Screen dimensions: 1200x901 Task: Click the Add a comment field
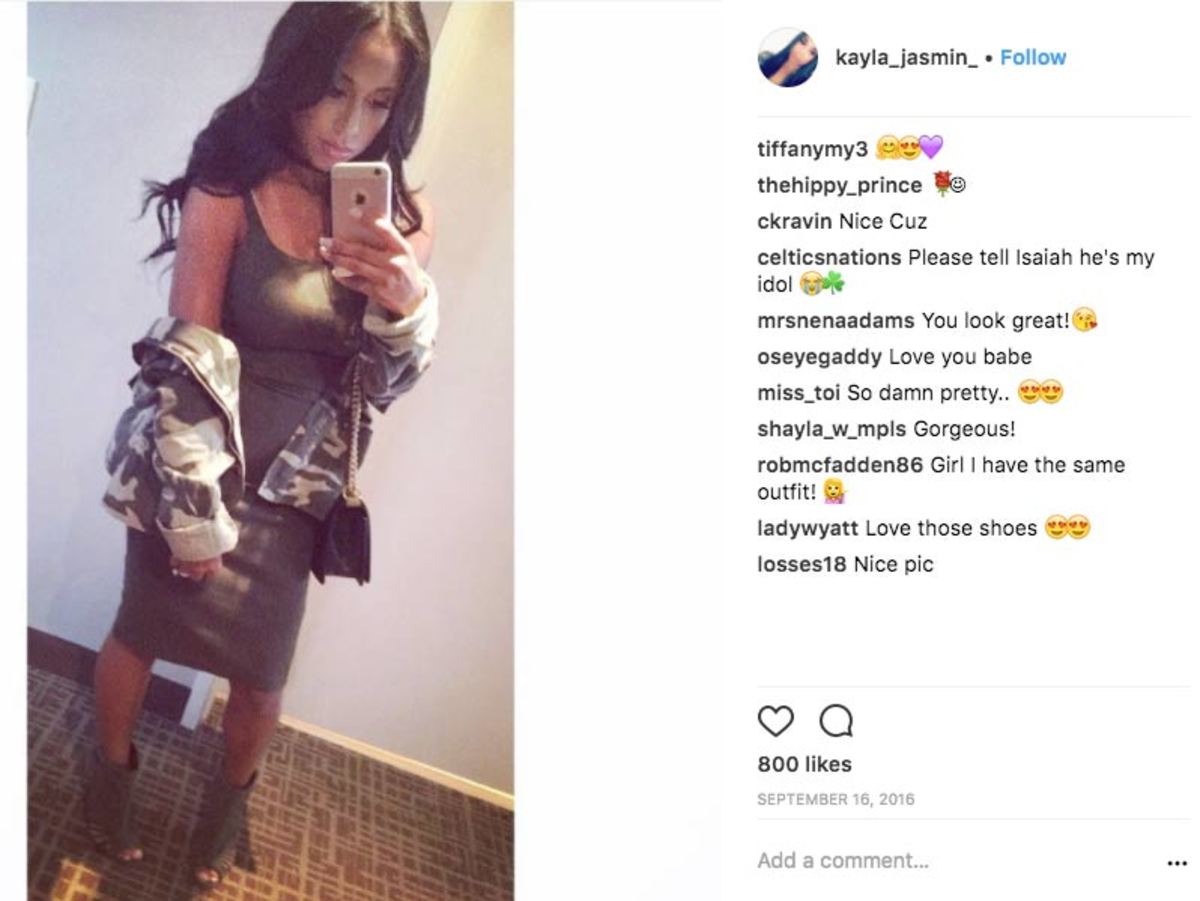coord(950,860)
